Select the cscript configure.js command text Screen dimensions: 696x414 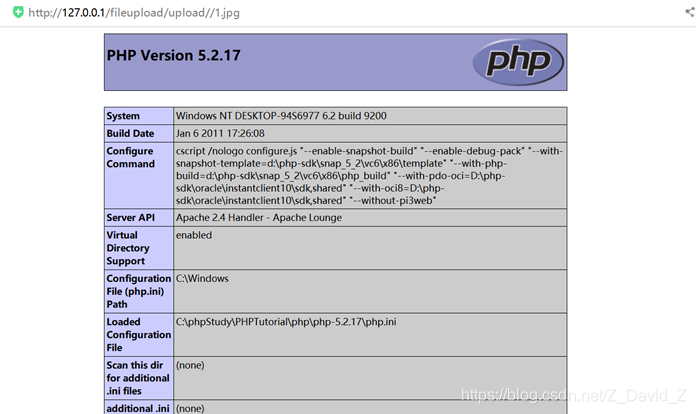[369, 176]
